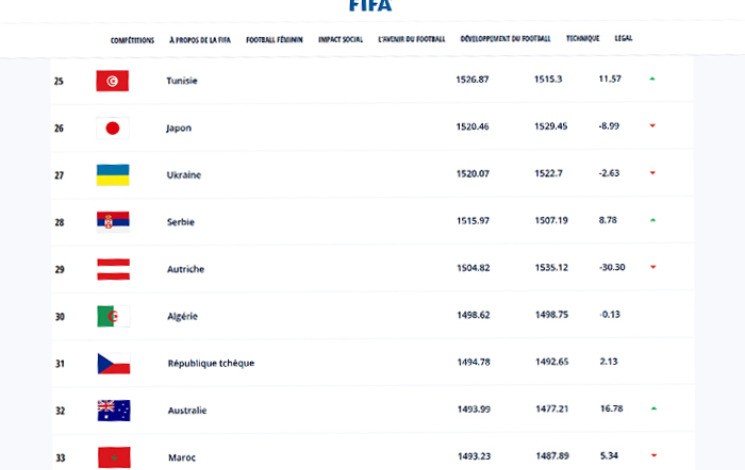Click the Serbia flag icon
The width and height of the screenshot is (745, 470).
(112, 221)
